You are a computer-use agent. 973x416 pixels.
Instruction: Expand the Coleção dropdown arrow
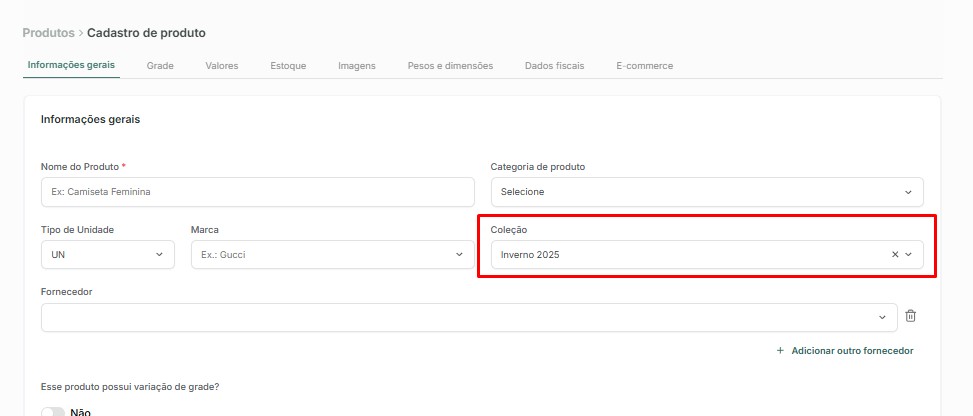click(x=908, y=255)
